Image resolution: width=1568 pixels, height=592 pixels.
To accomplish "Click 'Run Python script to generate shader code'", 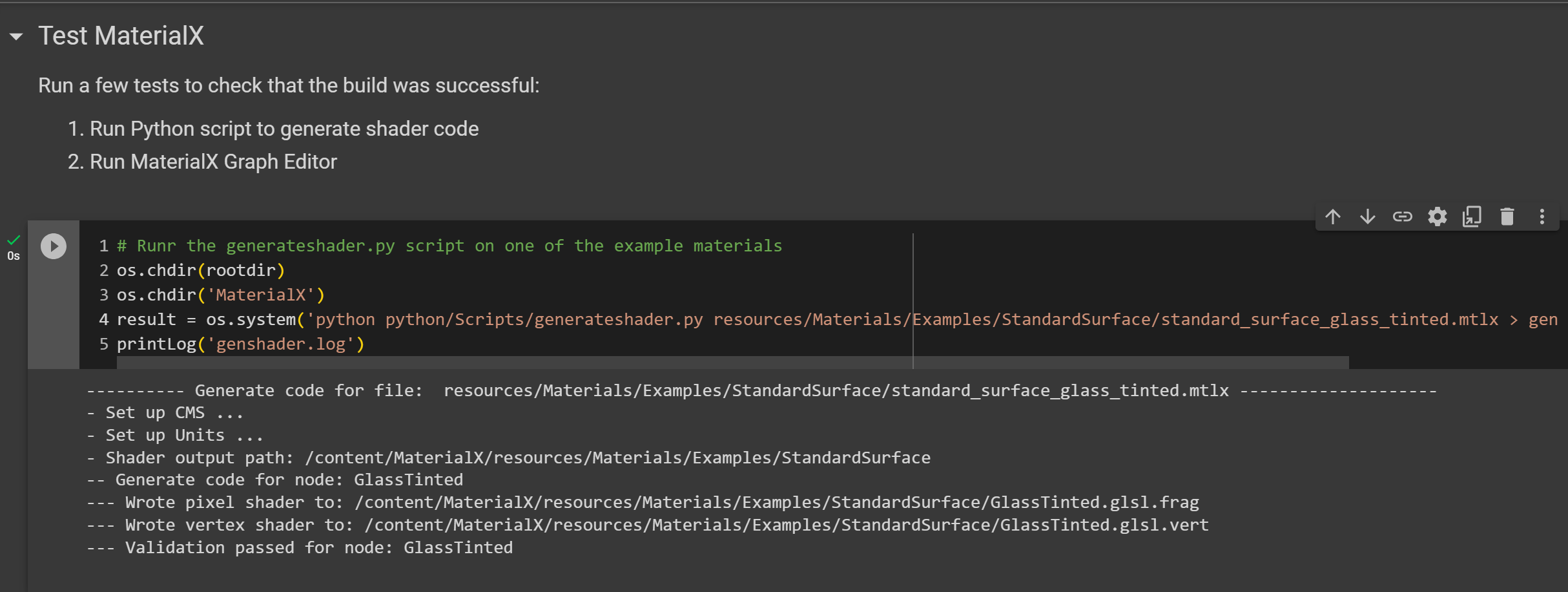I will coord(284,129).
